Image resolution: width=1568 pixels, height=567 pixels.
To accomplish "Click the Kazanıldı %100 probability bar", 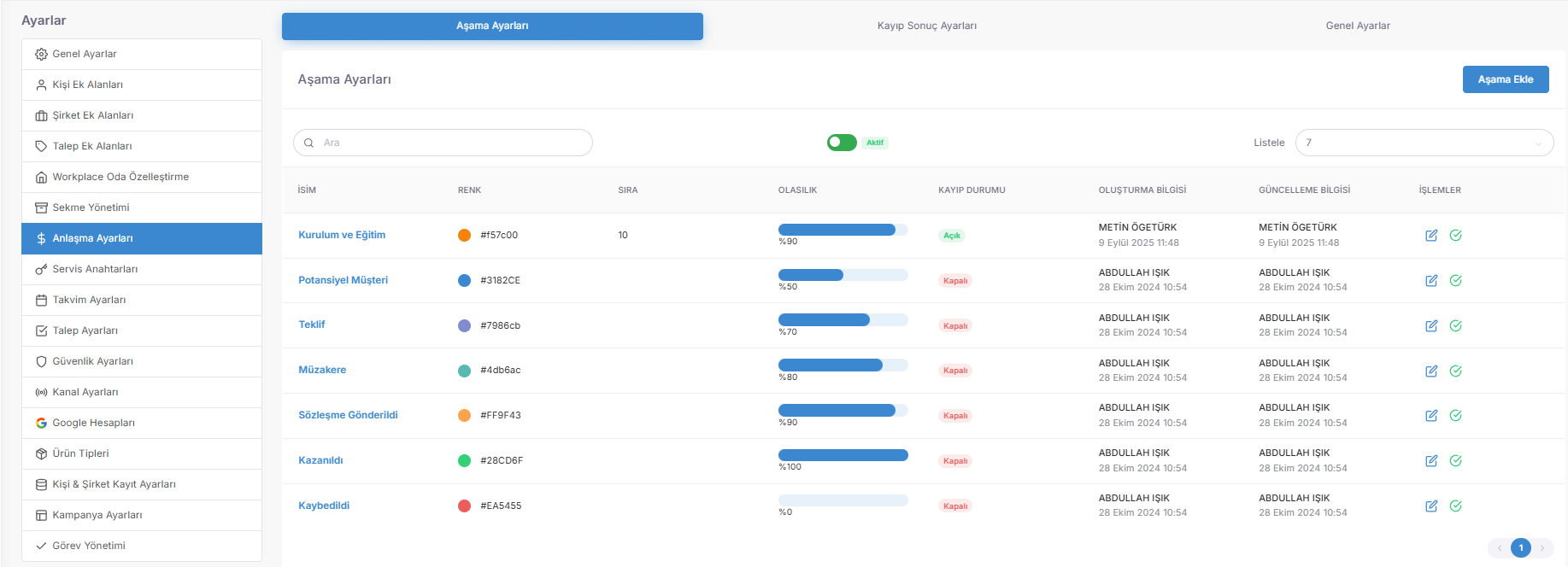I will 843,455.
